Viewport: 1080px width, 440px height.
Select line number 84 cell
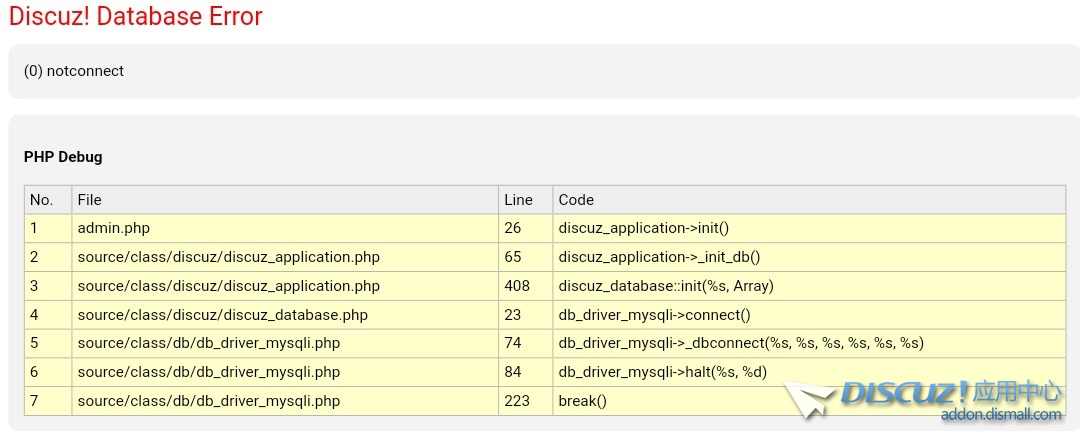(x=512, y=372)
